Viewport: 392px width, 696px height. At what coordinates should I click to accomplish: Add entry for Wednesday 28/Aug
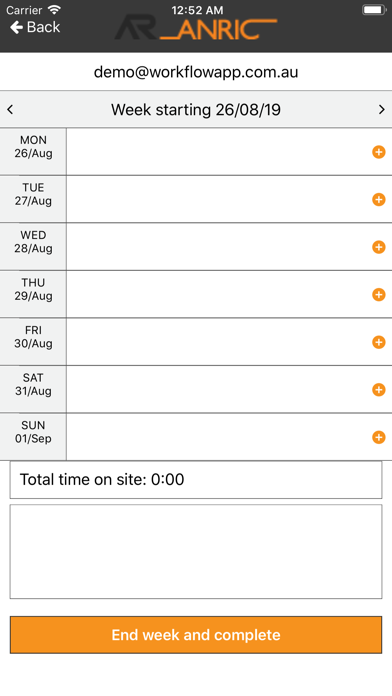coord(379,247)
